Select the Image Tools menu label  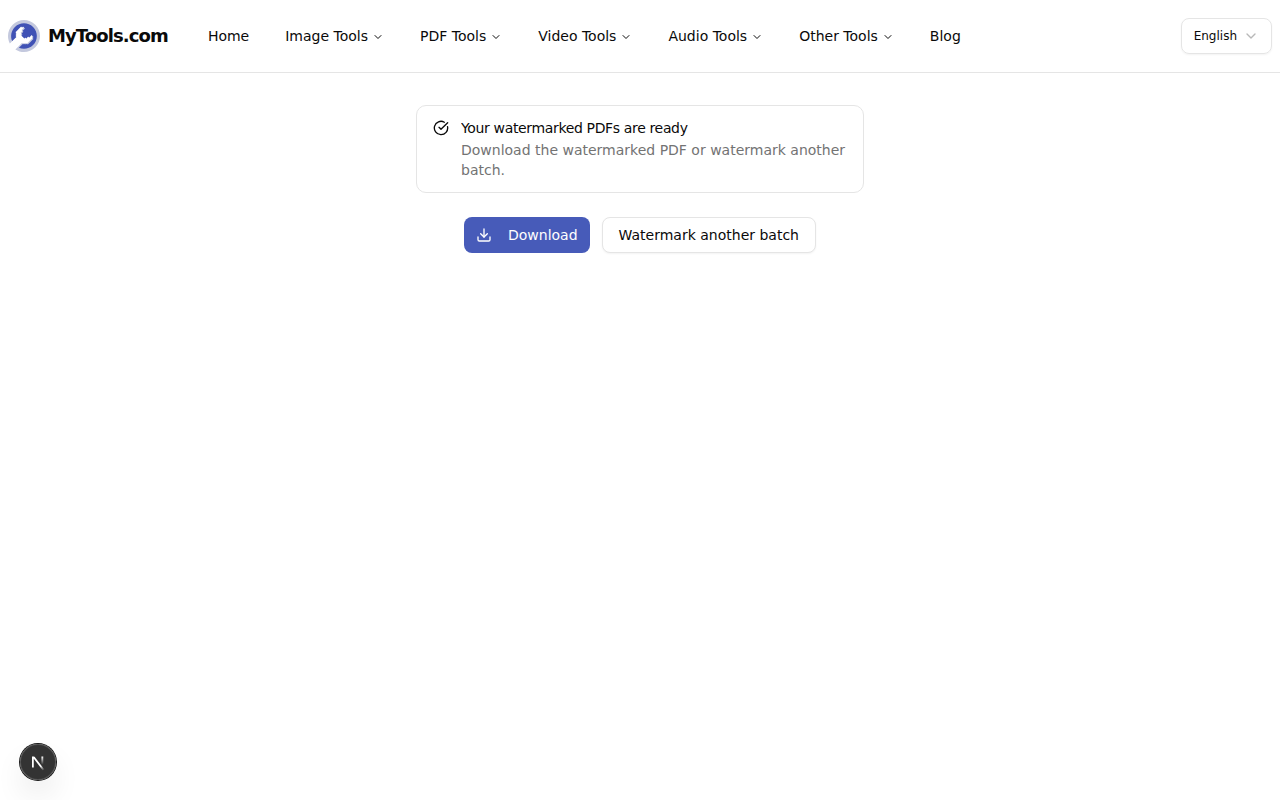(326, 36)
